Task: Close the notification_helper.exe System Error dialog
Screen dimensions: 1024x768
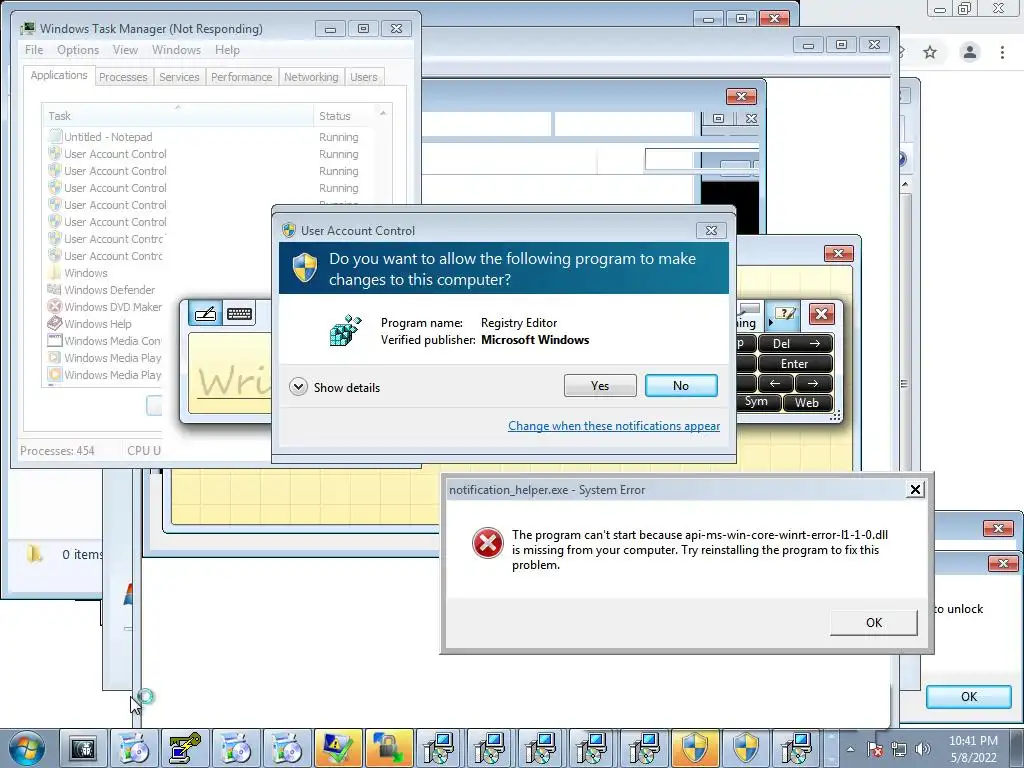Action: click(916, 490)
